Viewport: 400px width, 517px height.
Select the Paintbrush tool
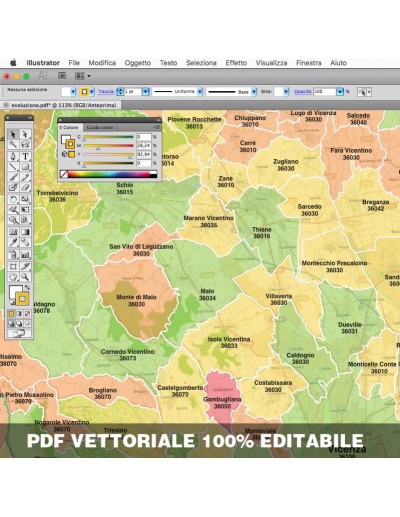(13, 177)
